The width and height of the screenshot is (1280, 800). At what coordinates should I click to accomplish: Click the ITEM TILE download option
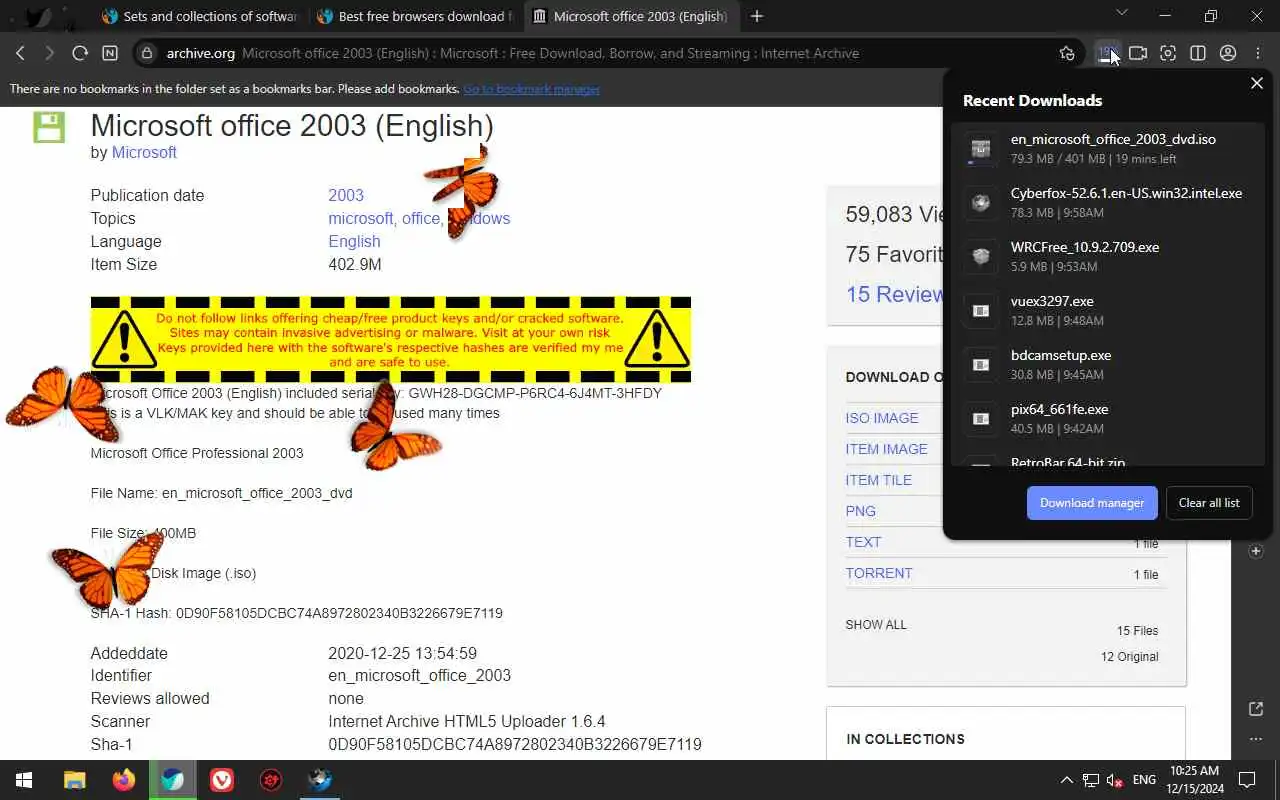tap(879, 480)
